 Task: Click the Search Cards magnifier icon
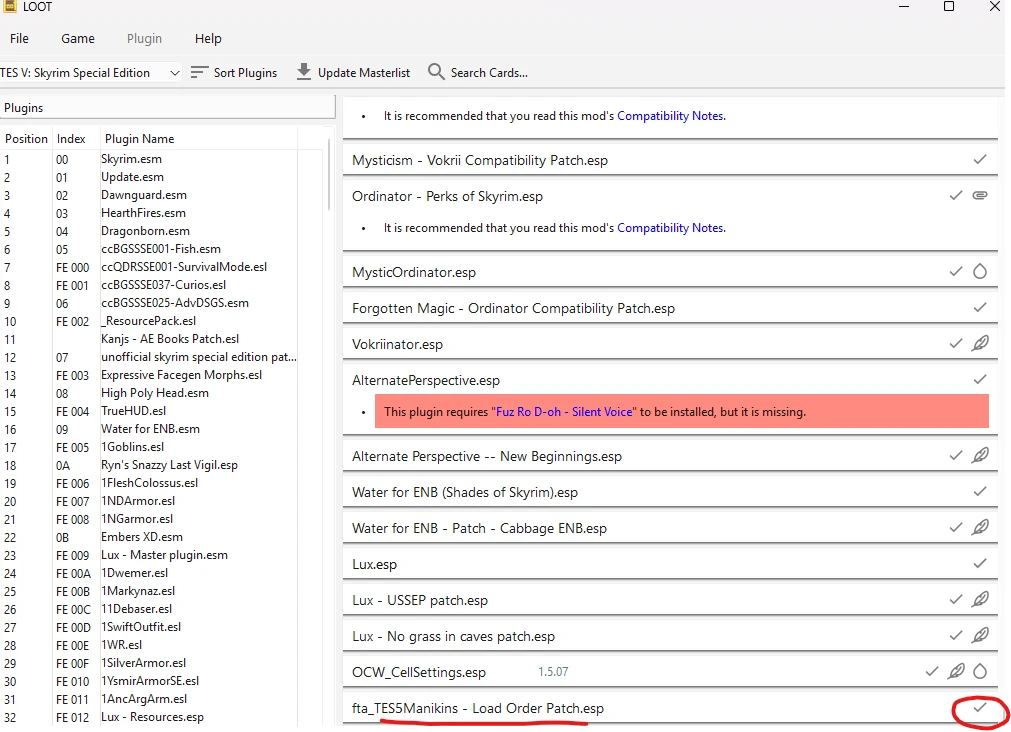(436, 72)
